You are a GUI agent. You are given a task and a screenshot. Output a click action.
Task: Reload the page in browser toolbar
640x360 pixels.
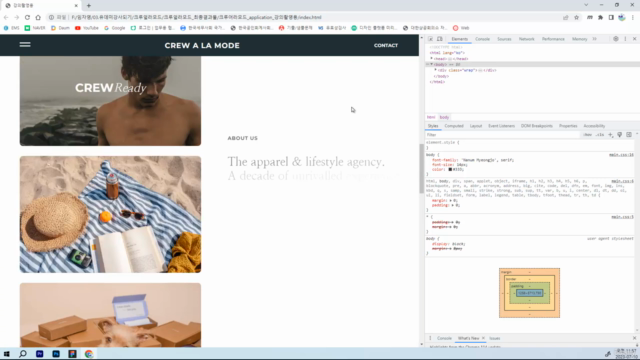[x=27, y=17]
